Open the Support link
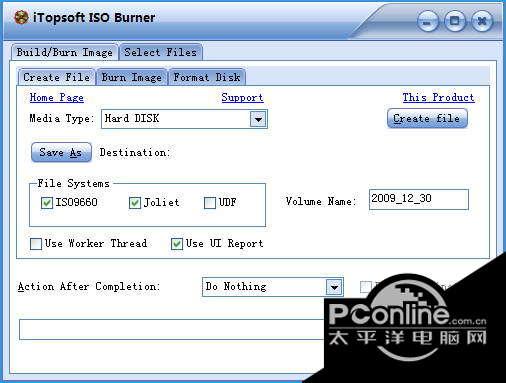 coord(242,97)
